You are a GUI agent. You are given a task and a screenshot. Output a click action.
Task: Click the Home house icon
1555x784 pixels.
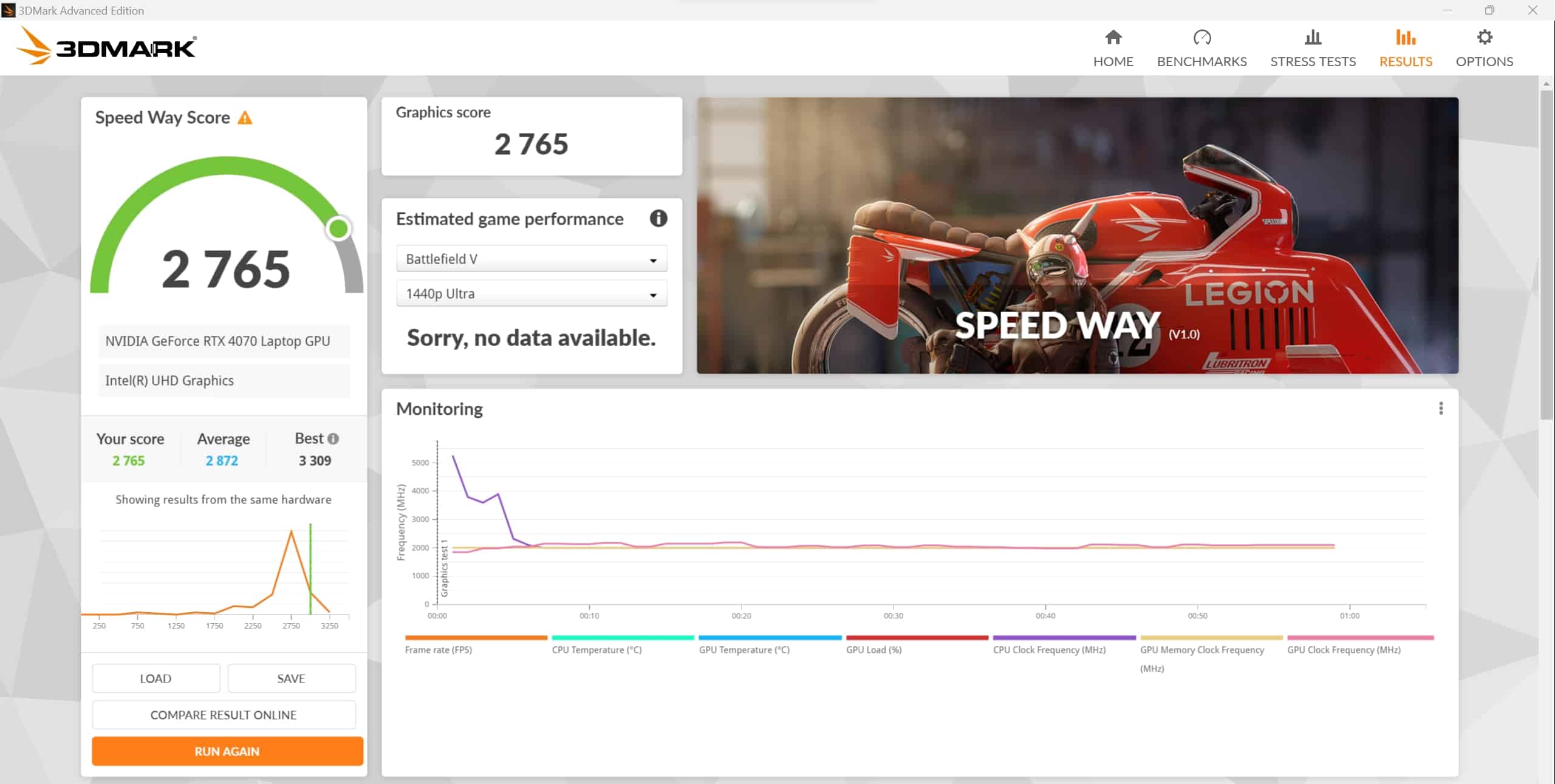(x=1113, y=38)
